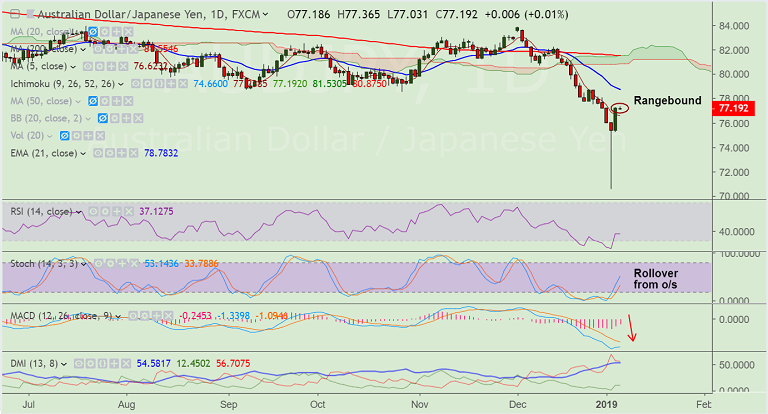This screenshot has width=768, height=414.
Task: Hide the MA (200, close) line
Action: pos(97,49)
